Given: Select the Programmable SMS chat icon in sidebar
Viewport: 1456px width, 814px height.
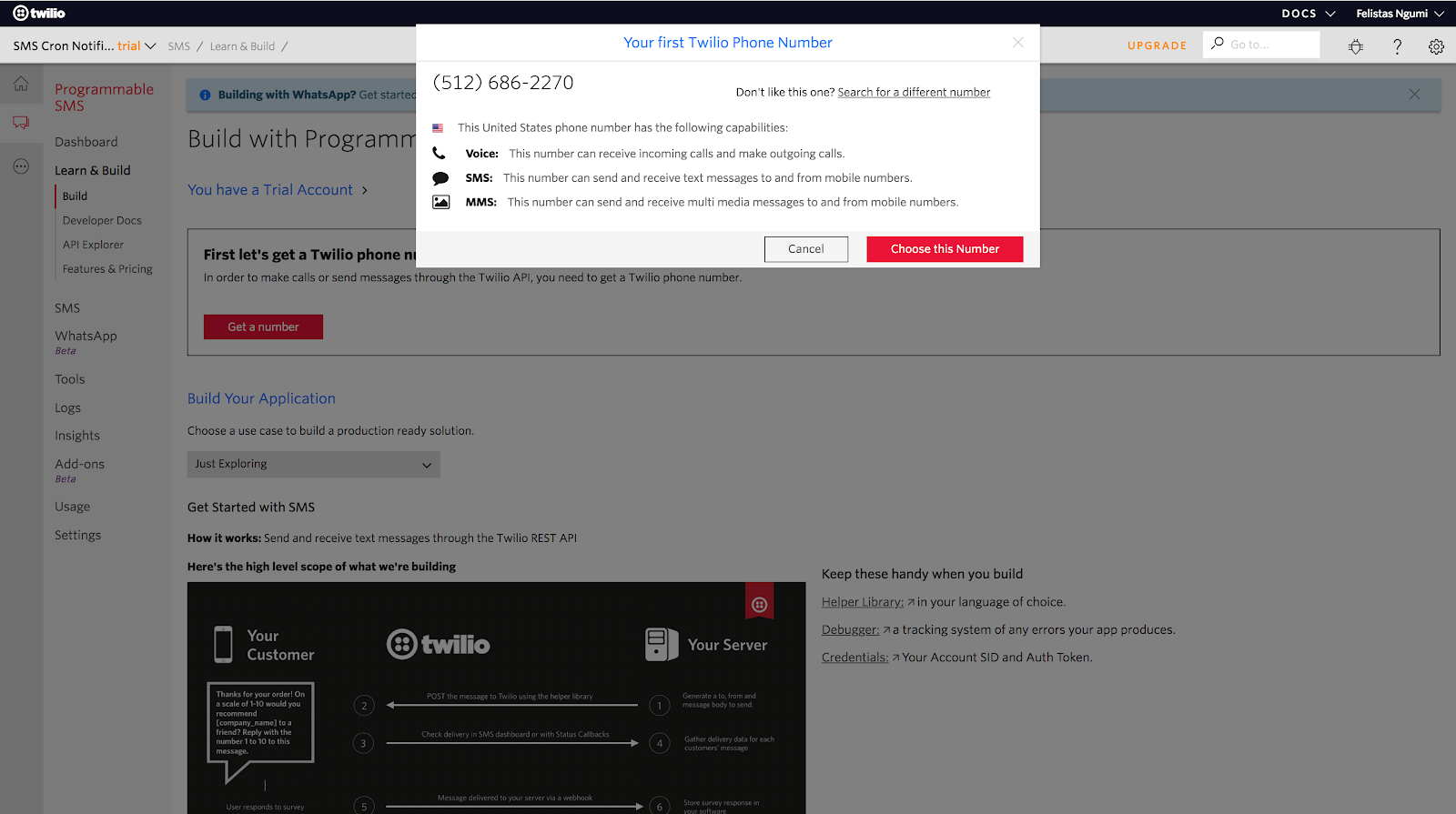Looking at the screenshot, I should click(x=21, y=122).
